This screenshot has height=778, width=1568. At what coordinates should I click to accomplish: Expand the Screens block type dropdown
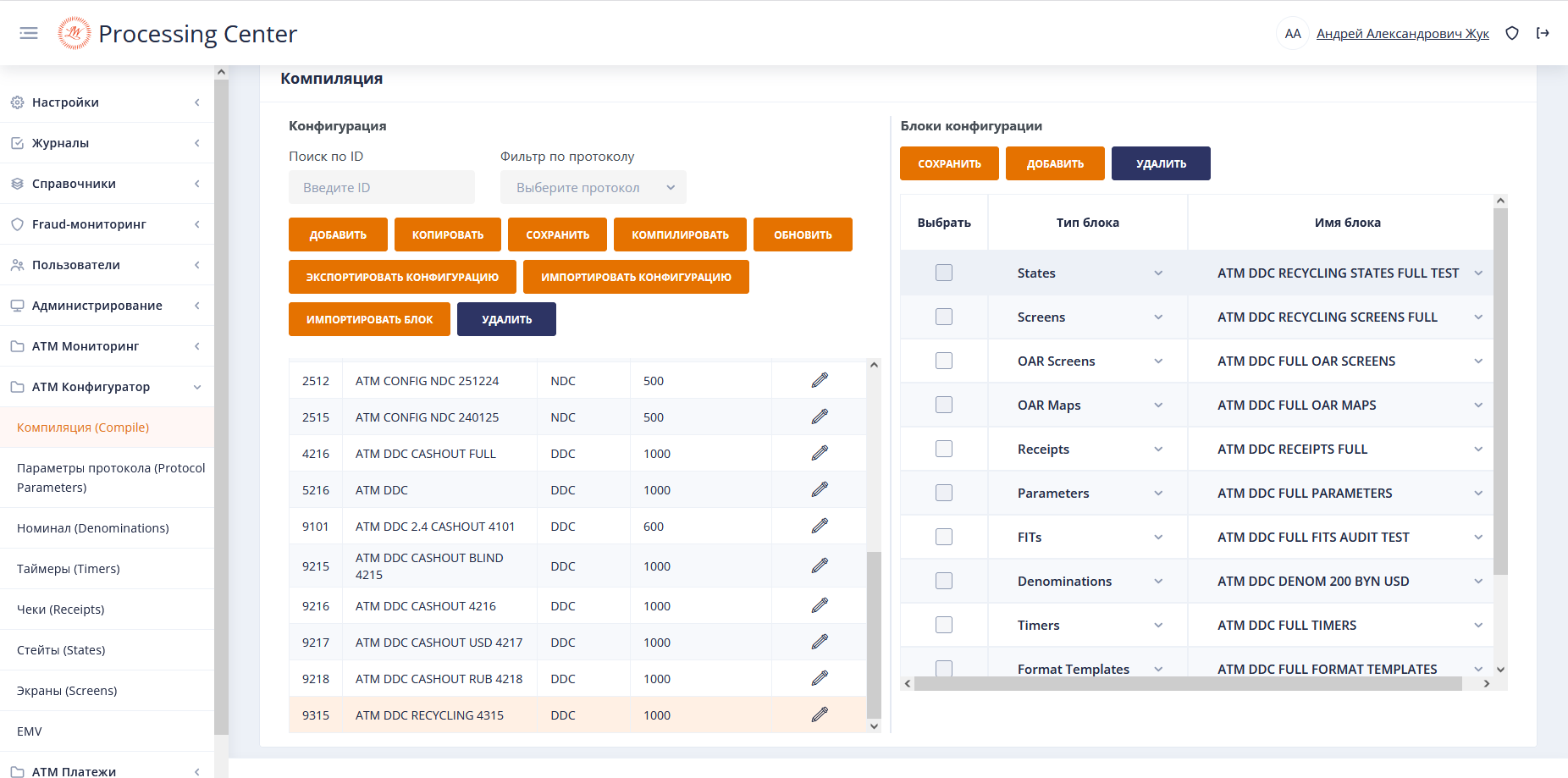pos(1157,317)
